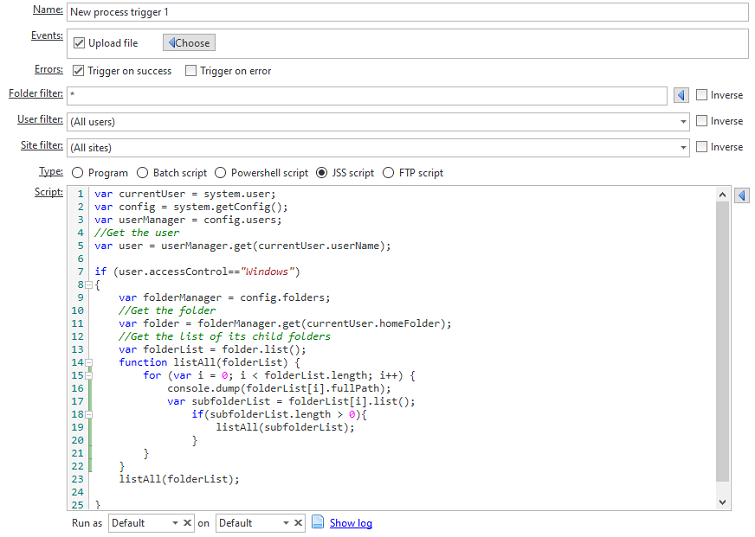The height and width of the screenshot is (537, 755).
Task: Click 'var folderList = folder.list();' line
Action: (x=212, y=350)
